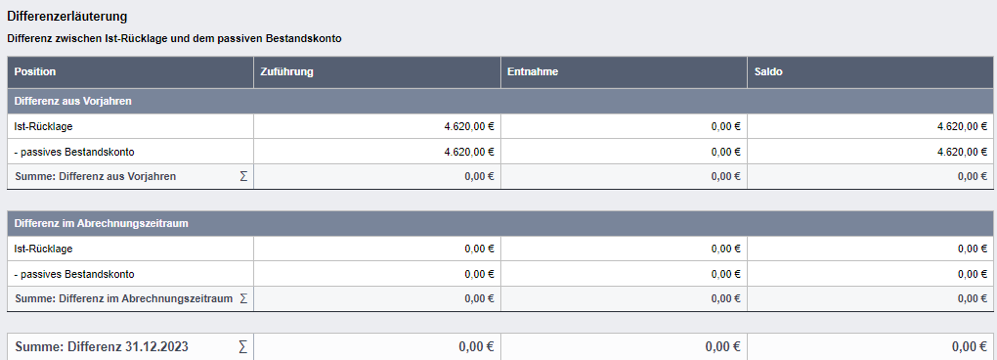Screen dimensions: 997x360
Task: Select Ist-Rücklage row under Differenz aus Vorjahren
Action: click(500, 126)
